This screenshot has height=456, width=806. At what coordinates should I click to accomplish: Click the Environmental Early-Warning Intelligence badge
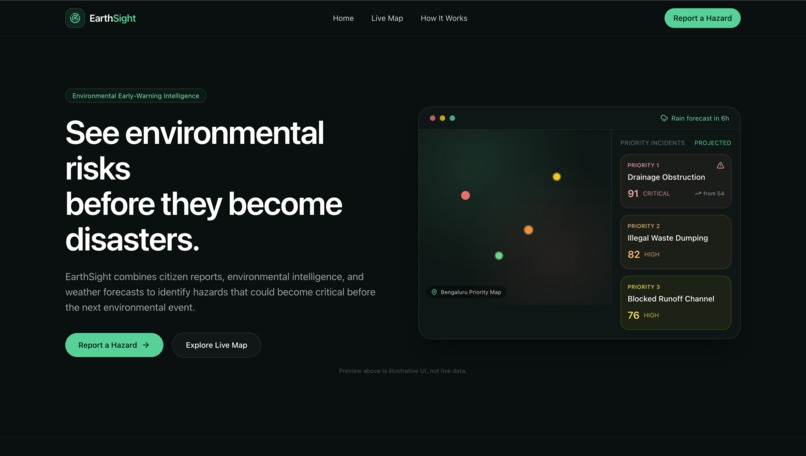point(136,96)
